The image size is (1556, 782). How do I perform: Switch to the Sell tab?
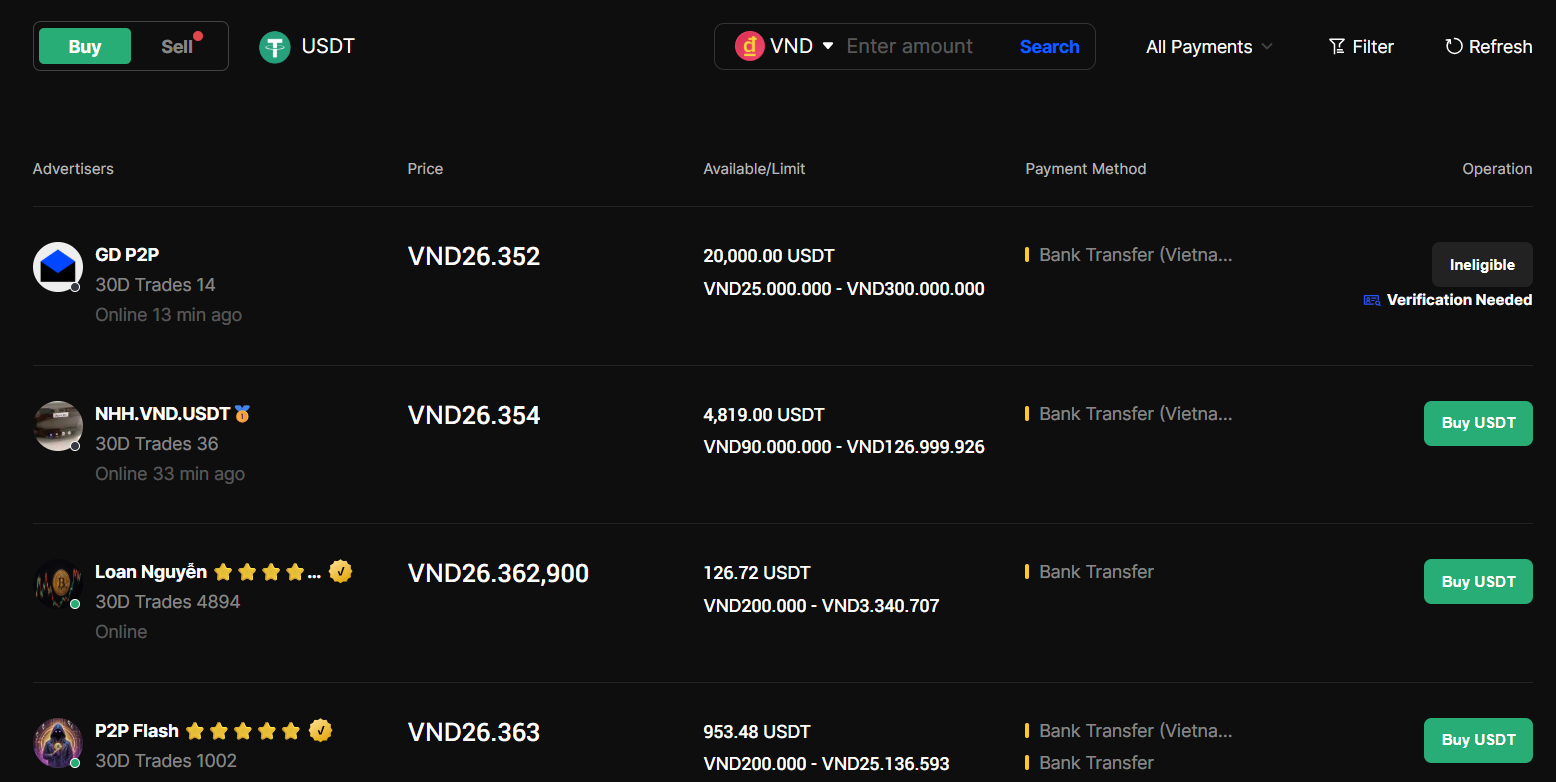177,46
